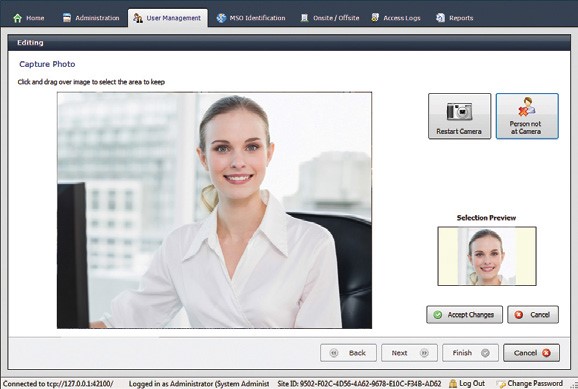
Task: Click the Home house icon
Action: (x=17, y=18)
